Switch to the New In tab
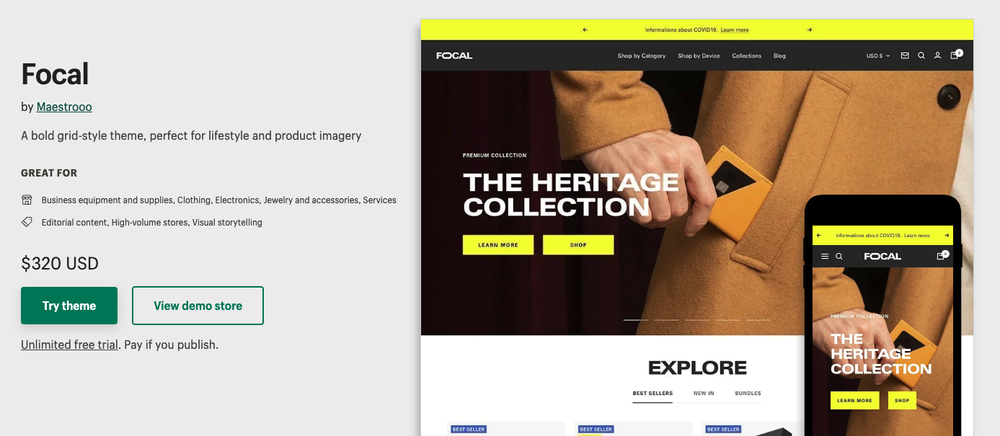Viewport: 1000px width, 436px height. [703, 393]
